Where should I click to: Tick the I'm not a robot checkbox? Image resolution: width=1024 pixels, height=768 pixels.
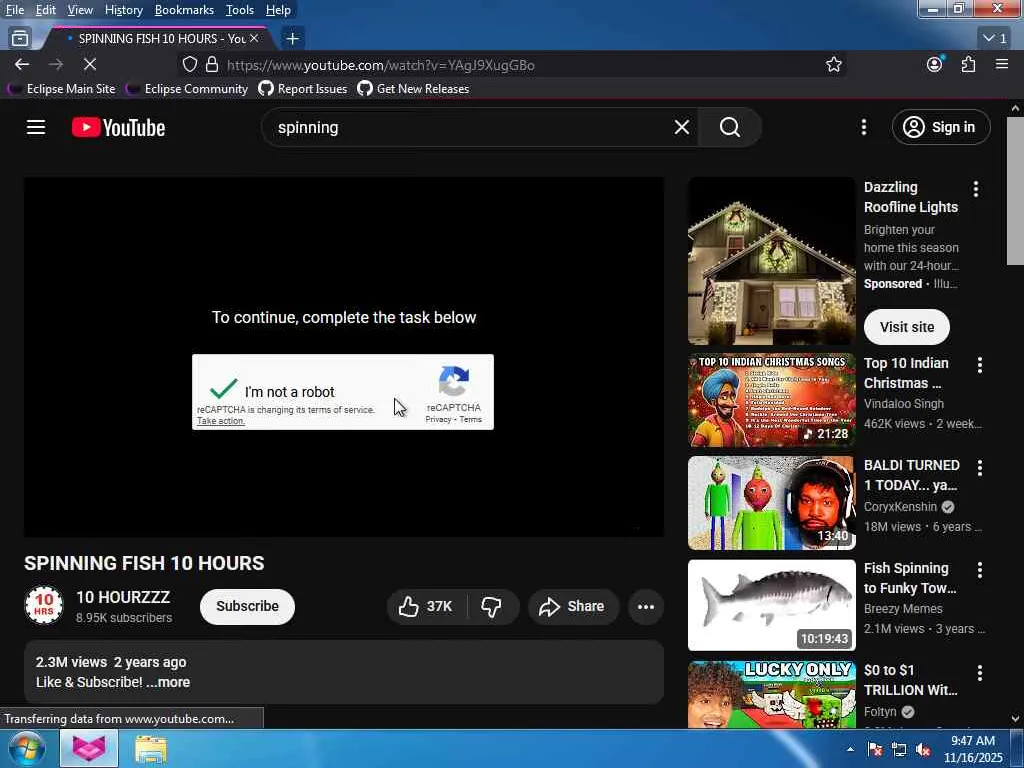pos(223,389)
